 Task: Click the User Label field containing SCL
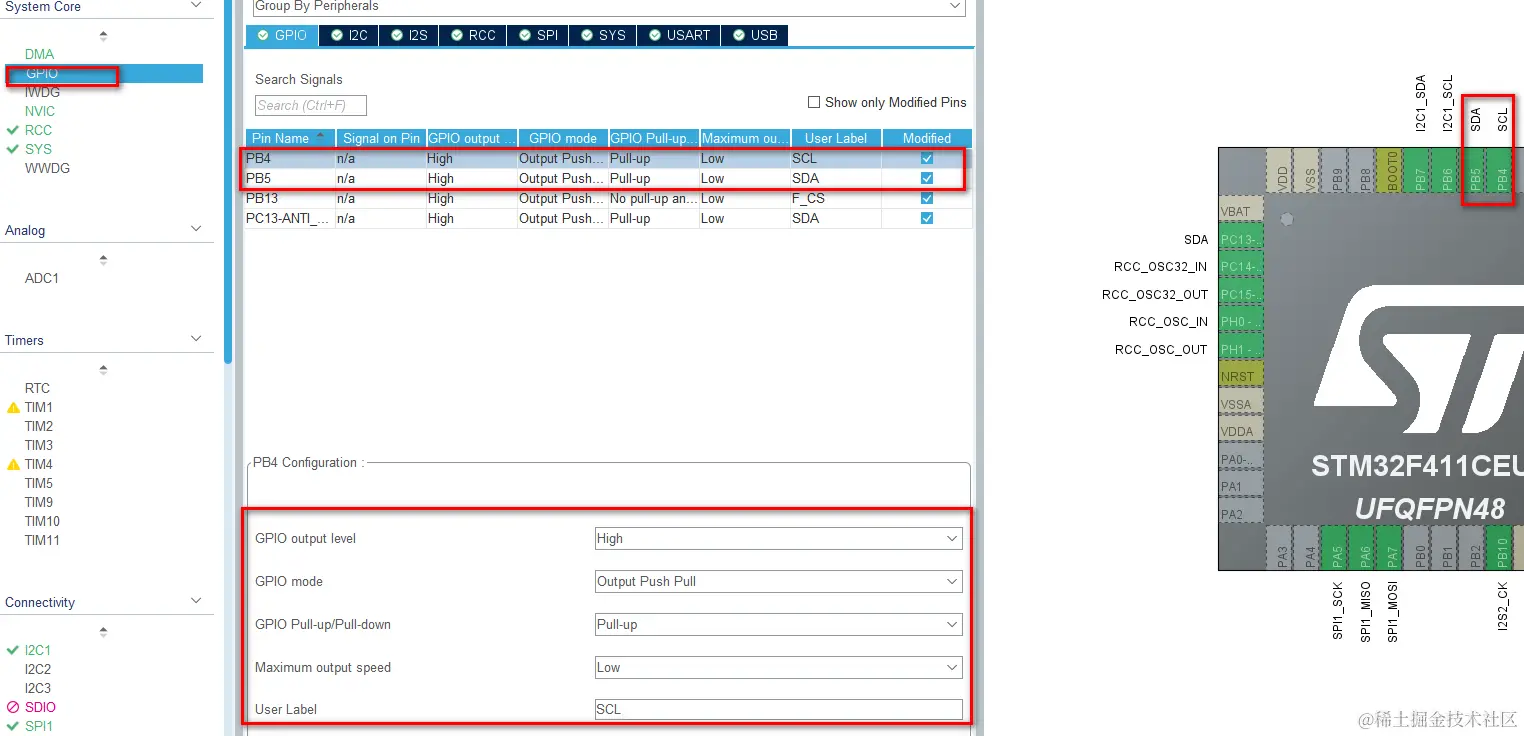pos(778,709)
